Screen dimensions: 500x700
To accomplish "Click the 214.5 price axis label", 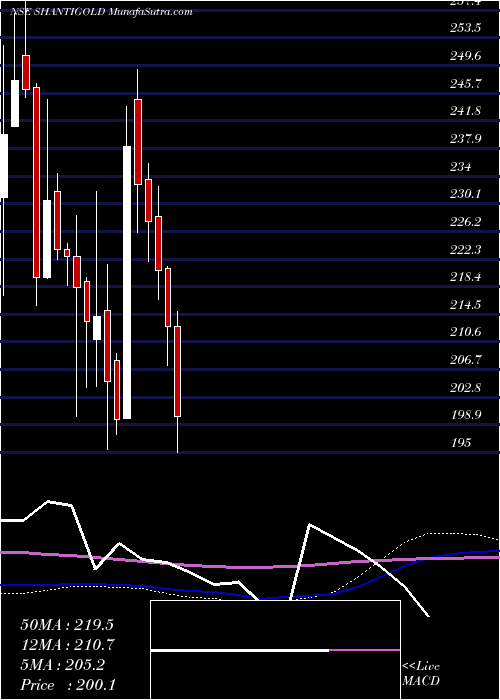I will pos(466,305).
